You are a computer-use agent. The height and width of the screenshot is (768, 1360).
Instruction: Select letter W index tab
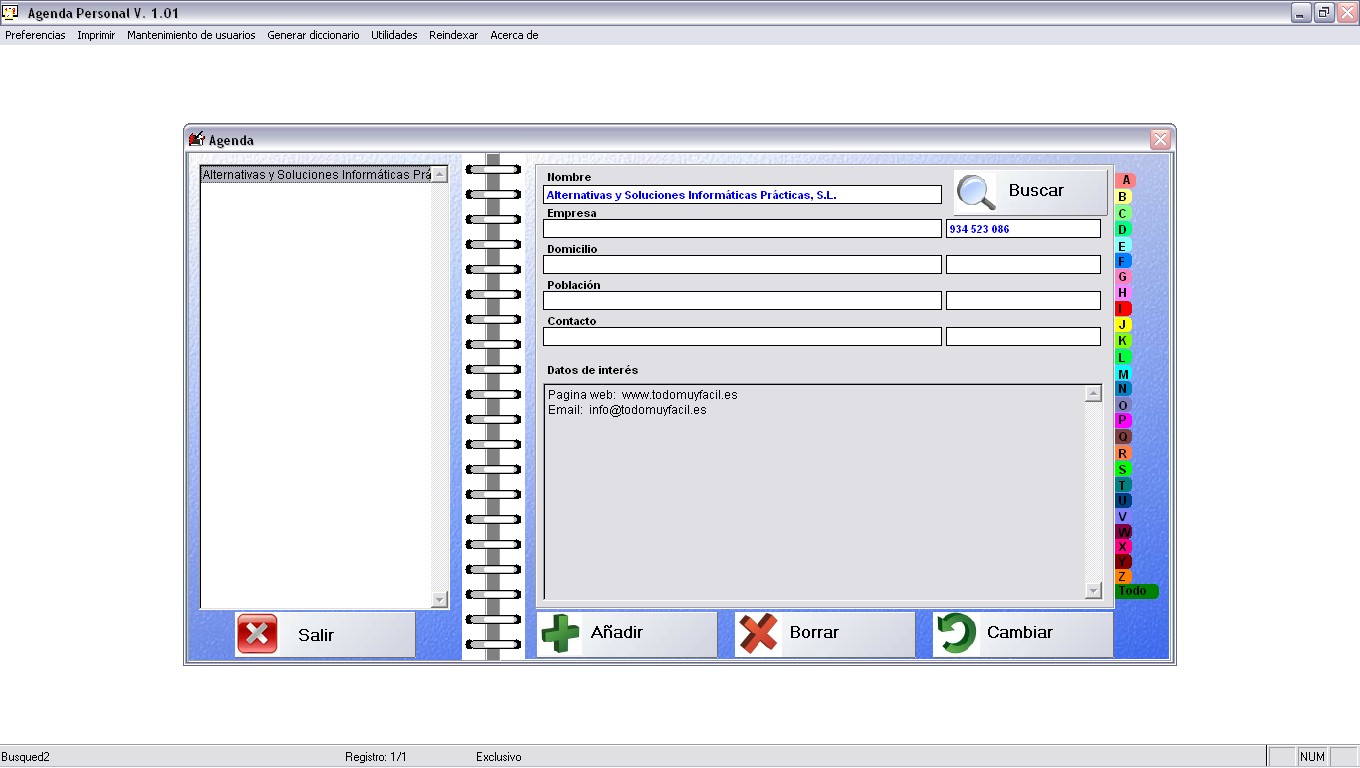[1123, 532]
